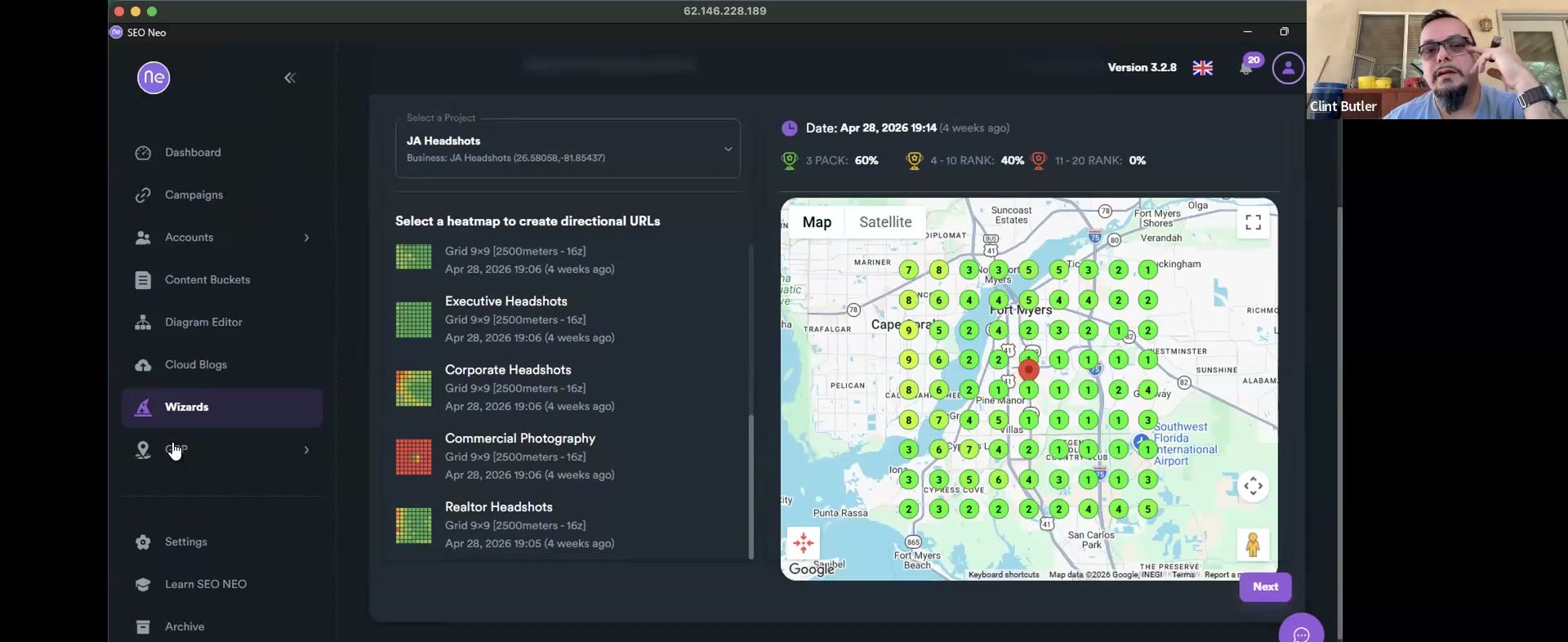Select the Realtor Headshots heatmap thumbnail
The height and width of the screenshot is (642, 1568).
tap(414, 526)
